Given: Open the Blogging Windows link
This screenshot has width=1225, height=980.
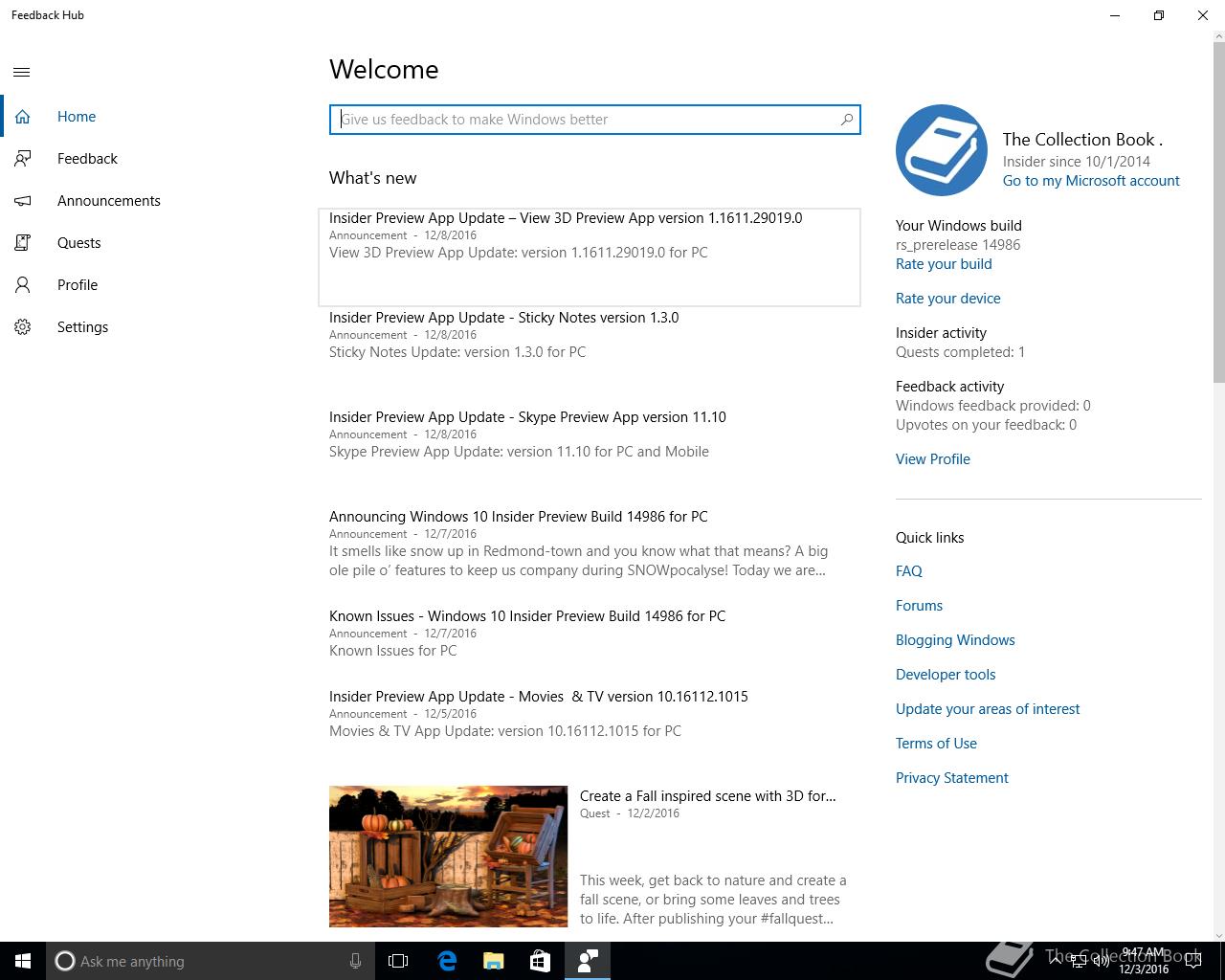Looking at the screenshot, I should (955, 640).
